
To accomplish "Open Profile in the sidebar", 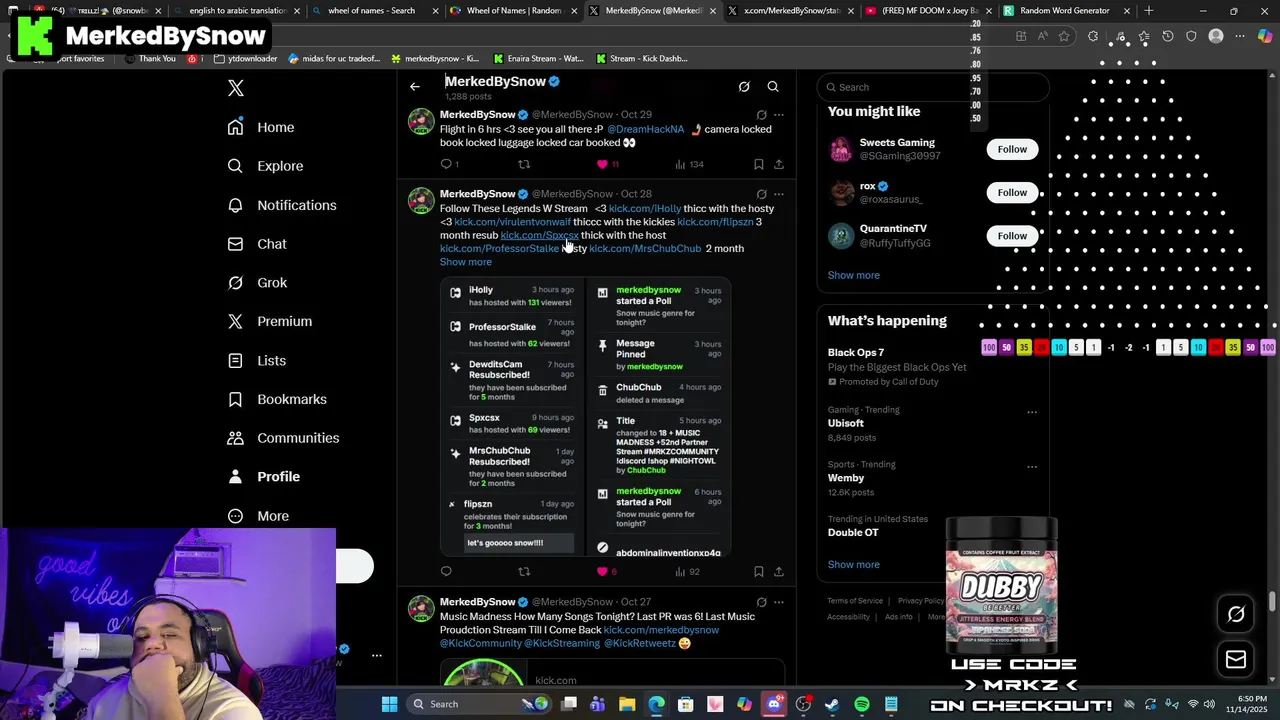I will [x=264, y=477].
